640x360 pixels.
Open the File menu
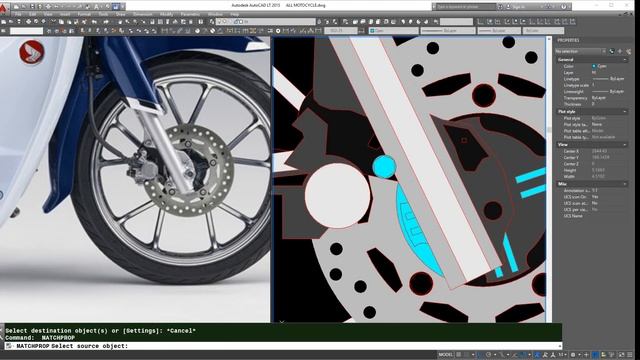(x=18, y=14)
